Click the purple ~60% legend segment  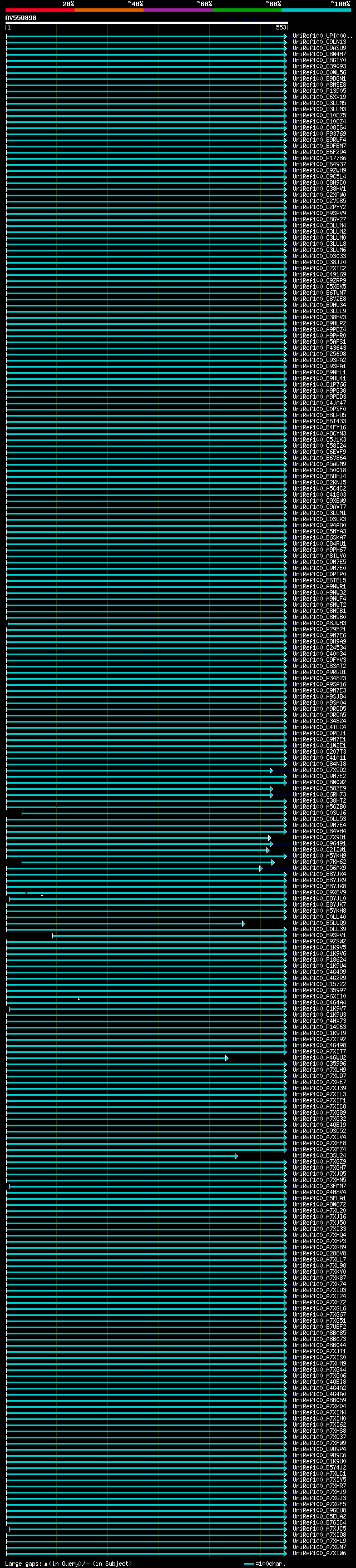click(179, 10)
